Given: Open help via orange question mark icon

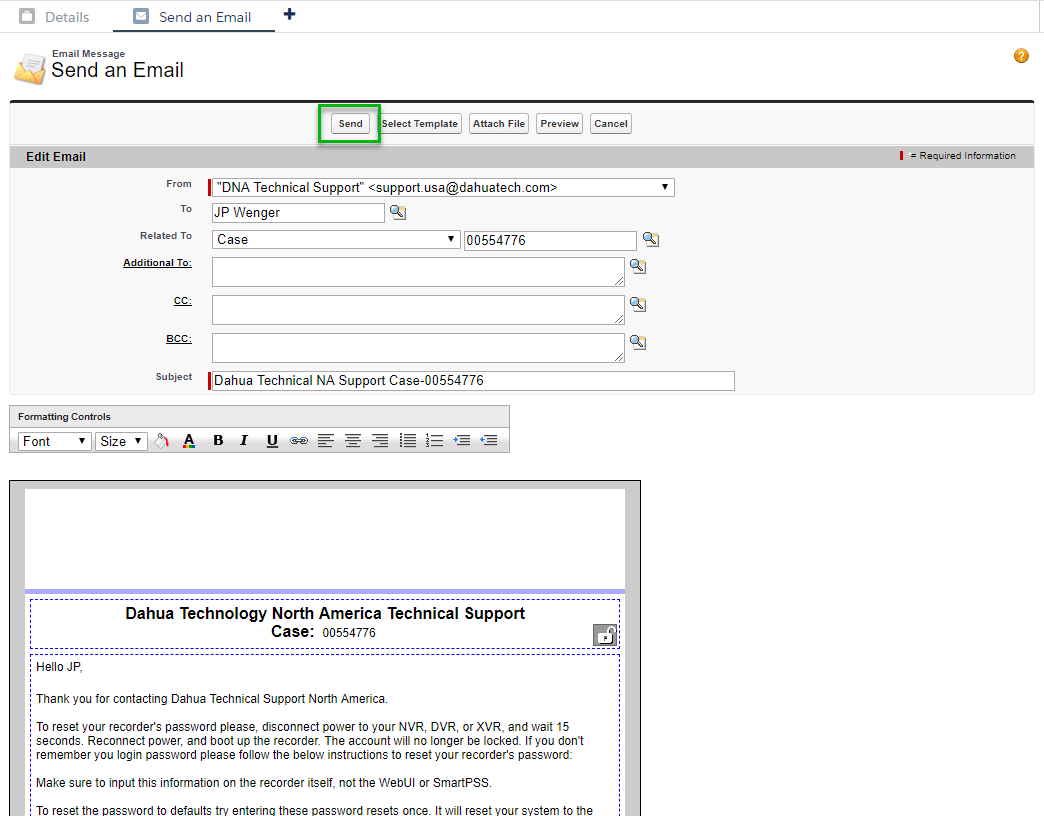Looking at the screenshot, I should pos(1021,56).
